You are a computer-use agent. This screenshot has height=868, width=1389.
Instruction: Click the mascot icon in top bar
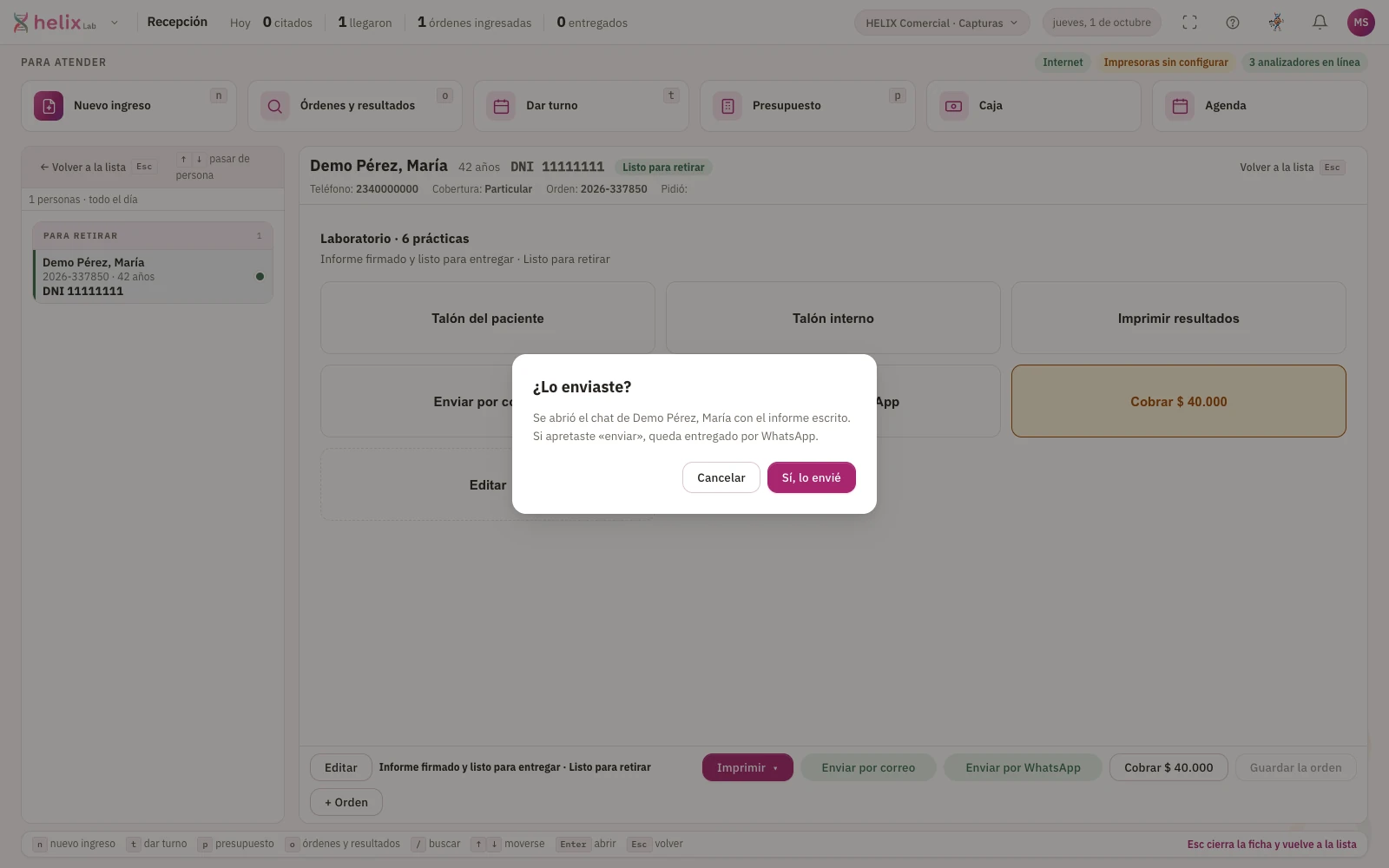(1276, 23)
